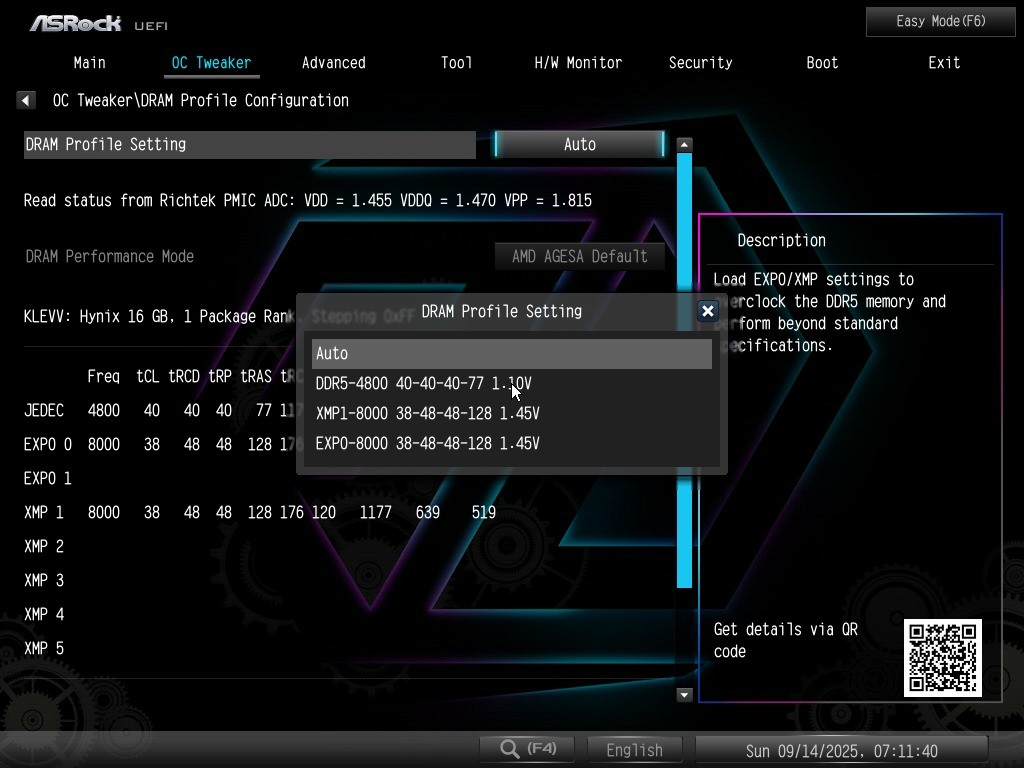Switch to the Advanced tab
Image resolution: width=1024 pixels, height=768 pixels.
333,62
